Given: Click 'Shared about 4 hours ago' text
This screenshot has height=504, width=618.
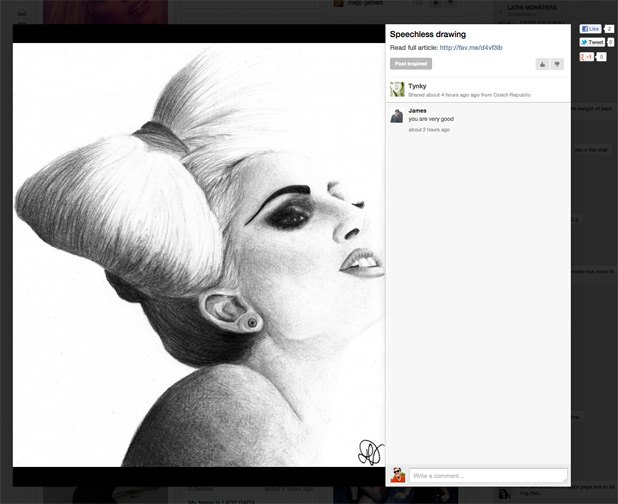Looking at the screenshot, I should tap(469, 95).
